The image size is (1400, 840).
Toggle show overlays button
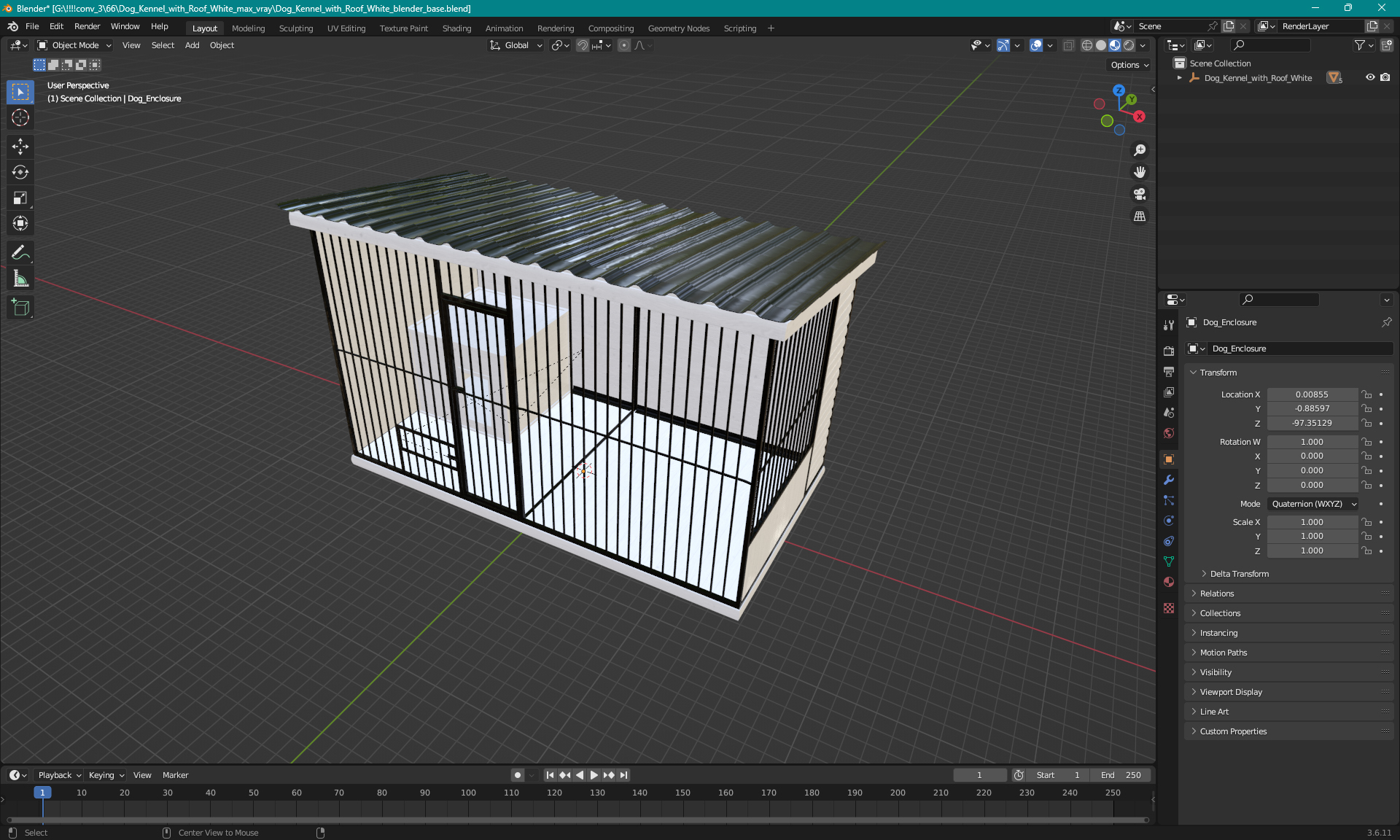[1036, 45]
